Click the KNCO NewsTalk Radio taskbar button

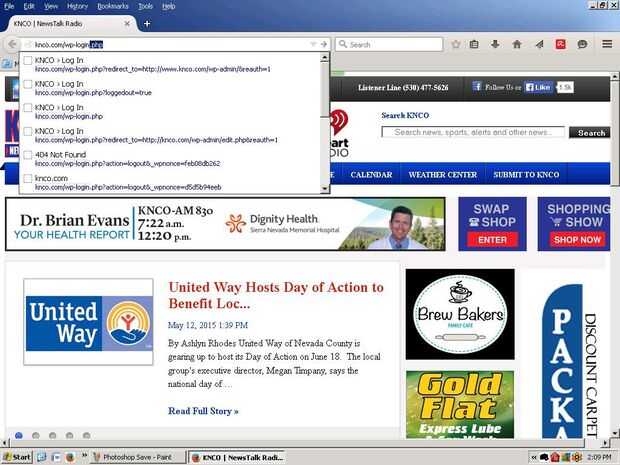pos(237,457)
